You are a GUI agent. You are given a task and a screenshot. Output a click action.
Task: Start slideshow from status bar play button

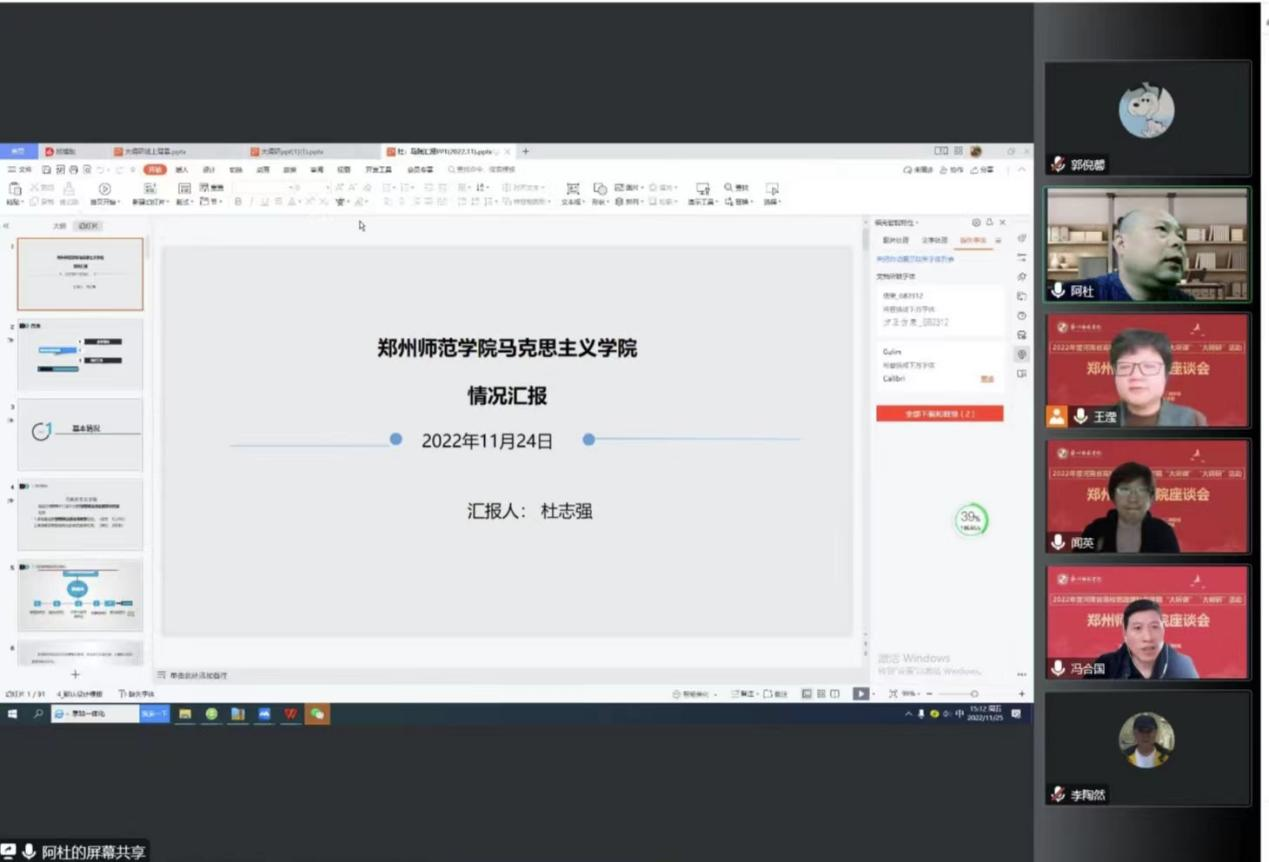pyautogui.click(x=859, y=693)
